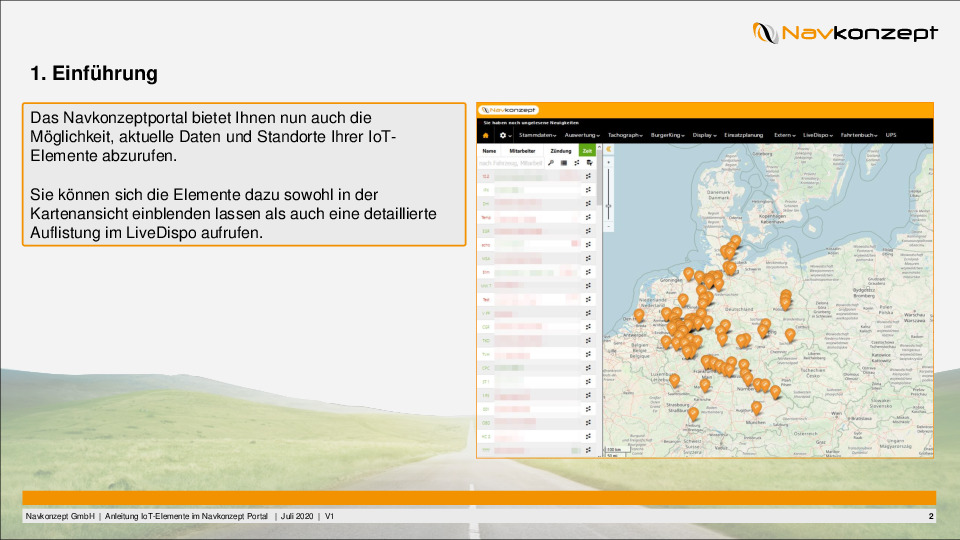Click route icon in the Test row

[588, 299]
